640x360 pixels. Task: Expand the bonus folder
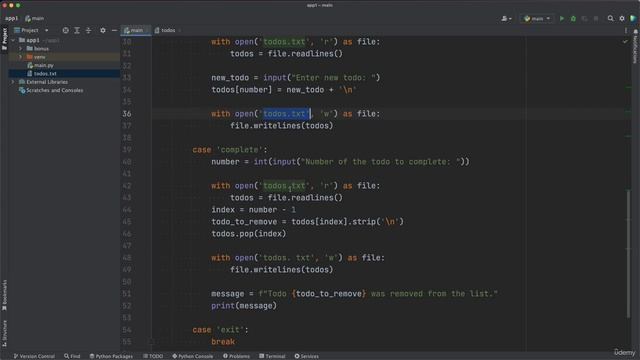click(20, 49)
